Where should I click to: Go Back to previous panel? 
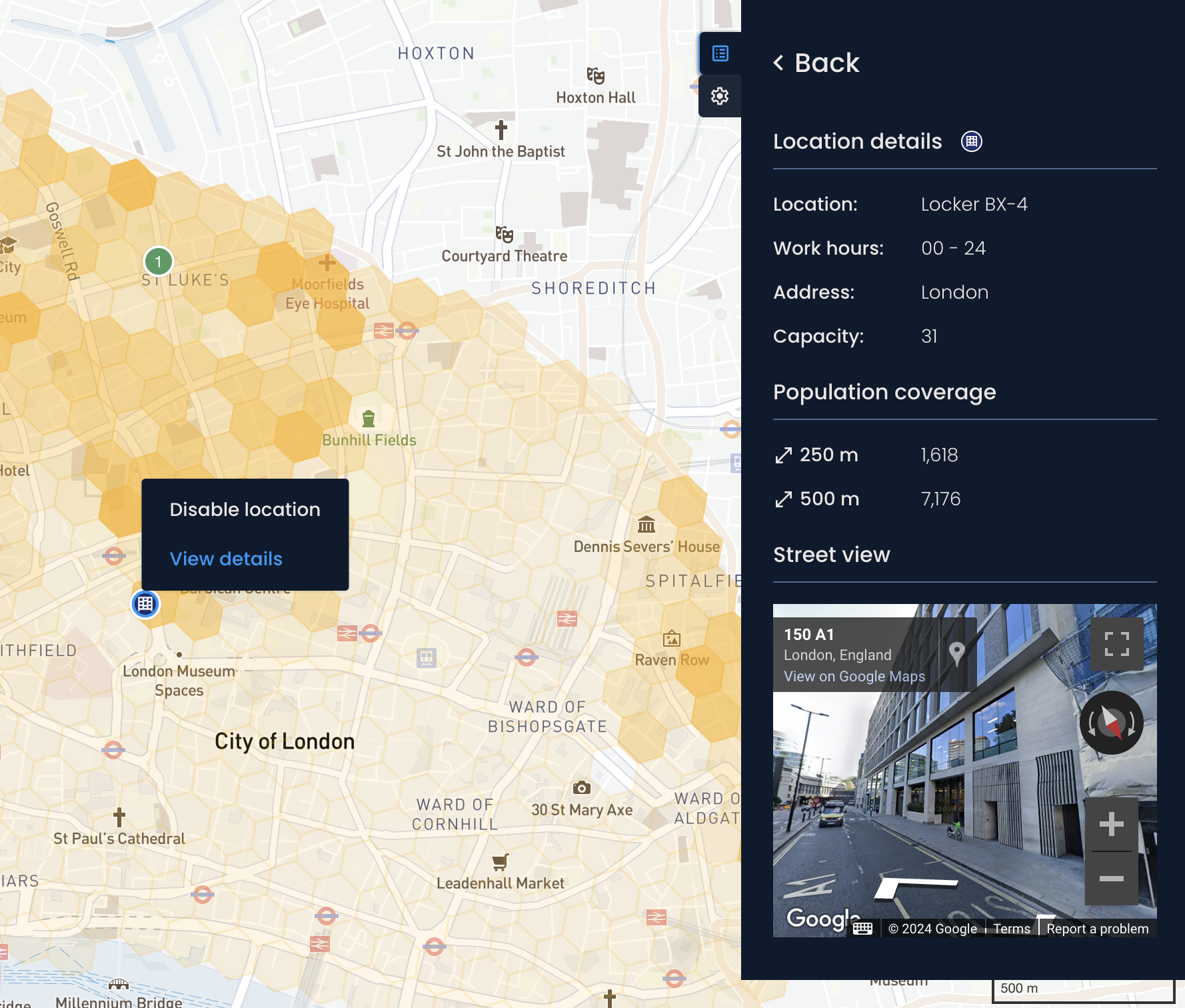click(816, 63)
